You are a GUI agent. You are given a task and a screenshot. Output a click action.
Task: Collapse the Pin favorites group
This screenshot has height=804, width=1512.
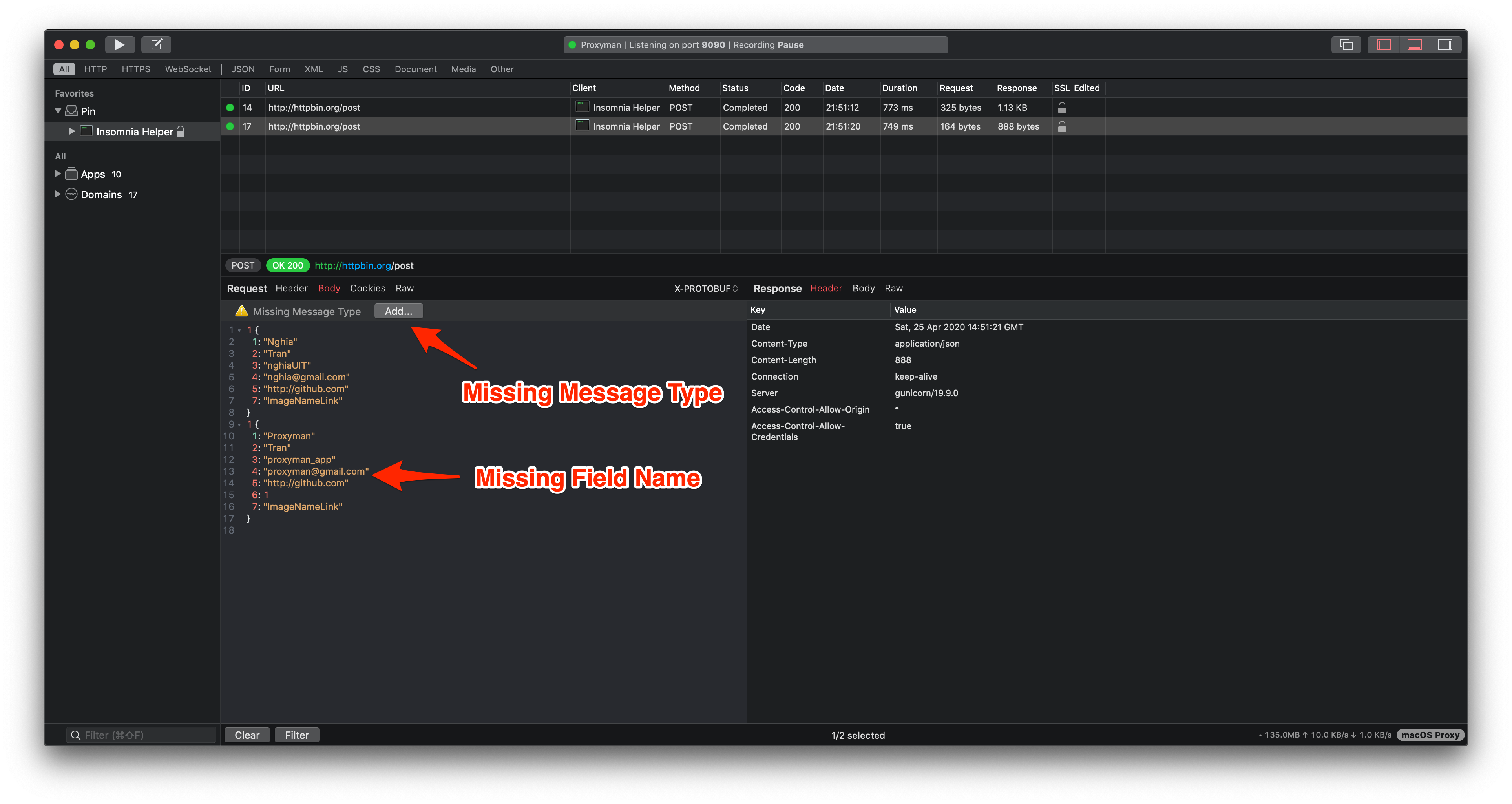[58, 111]
